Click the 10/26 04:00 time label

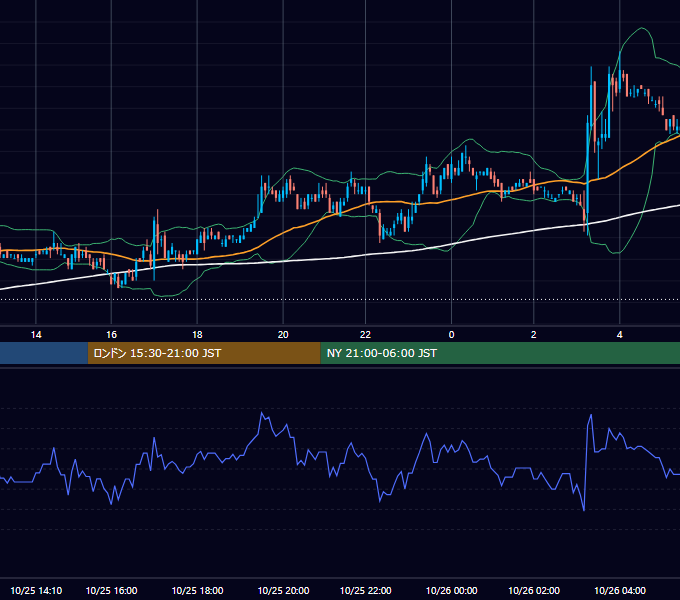click(x=620, y=590)
